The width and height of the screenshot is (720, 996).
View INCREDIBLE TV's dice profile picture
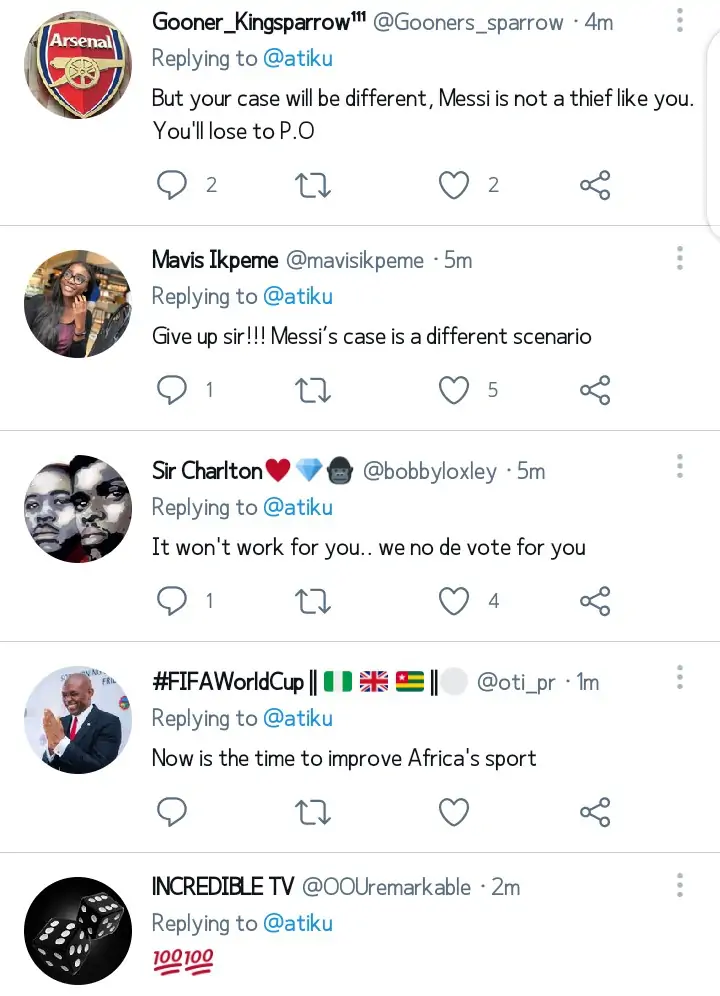(77, 929)
